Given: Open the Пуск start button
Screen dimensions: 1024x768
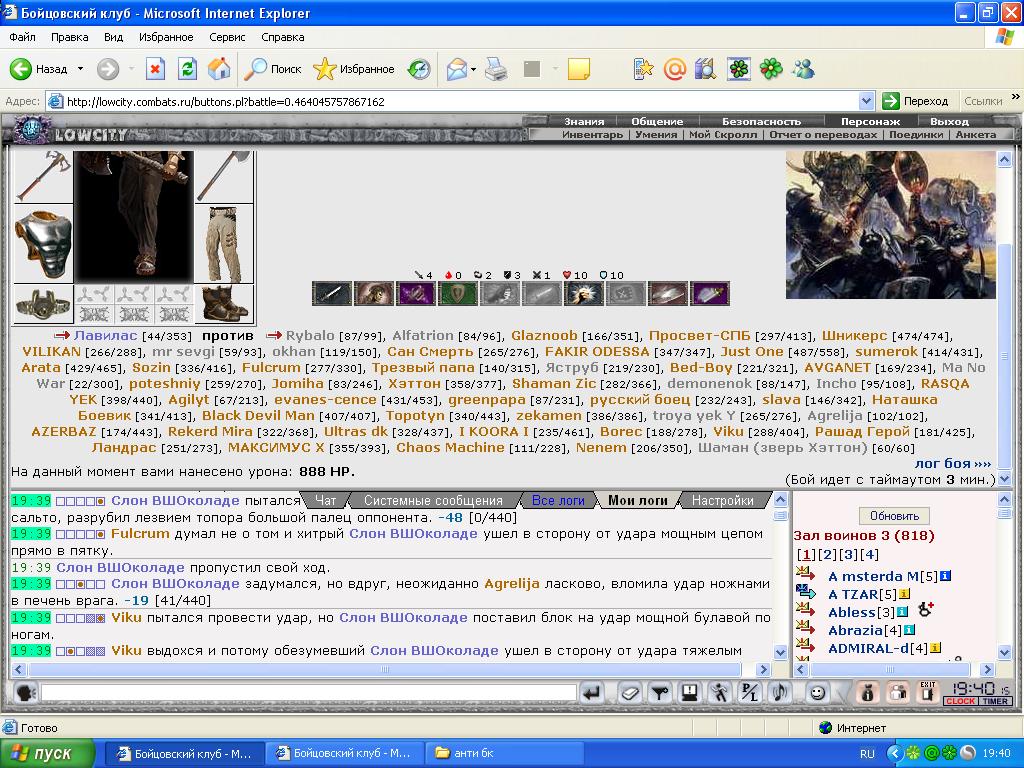Looking at the screenshot, I should point(46,754).
